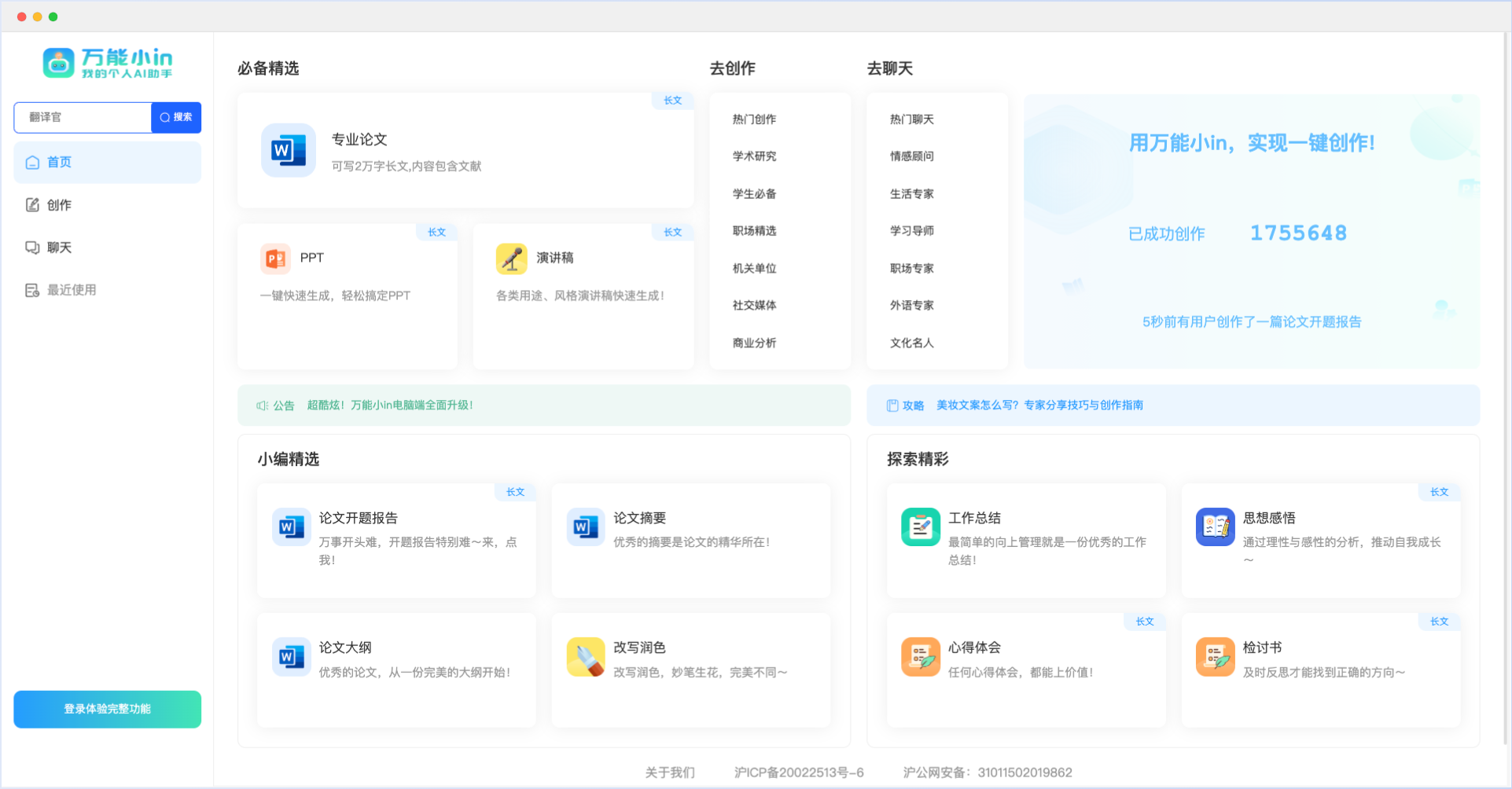
Task: Click the speaker icon next to 公告
Action: (x=260, y=405)
